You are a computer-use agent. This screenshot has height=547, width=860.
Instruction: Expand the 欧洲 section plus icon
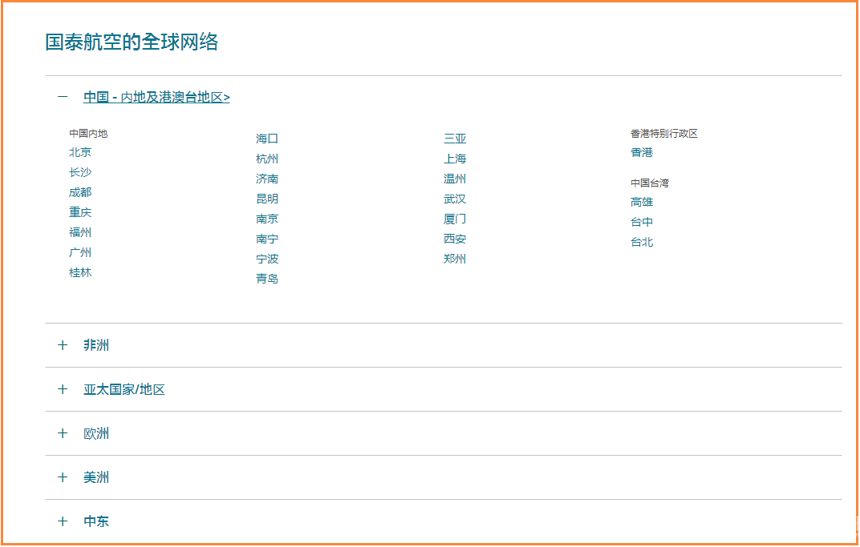click(63, 433)
